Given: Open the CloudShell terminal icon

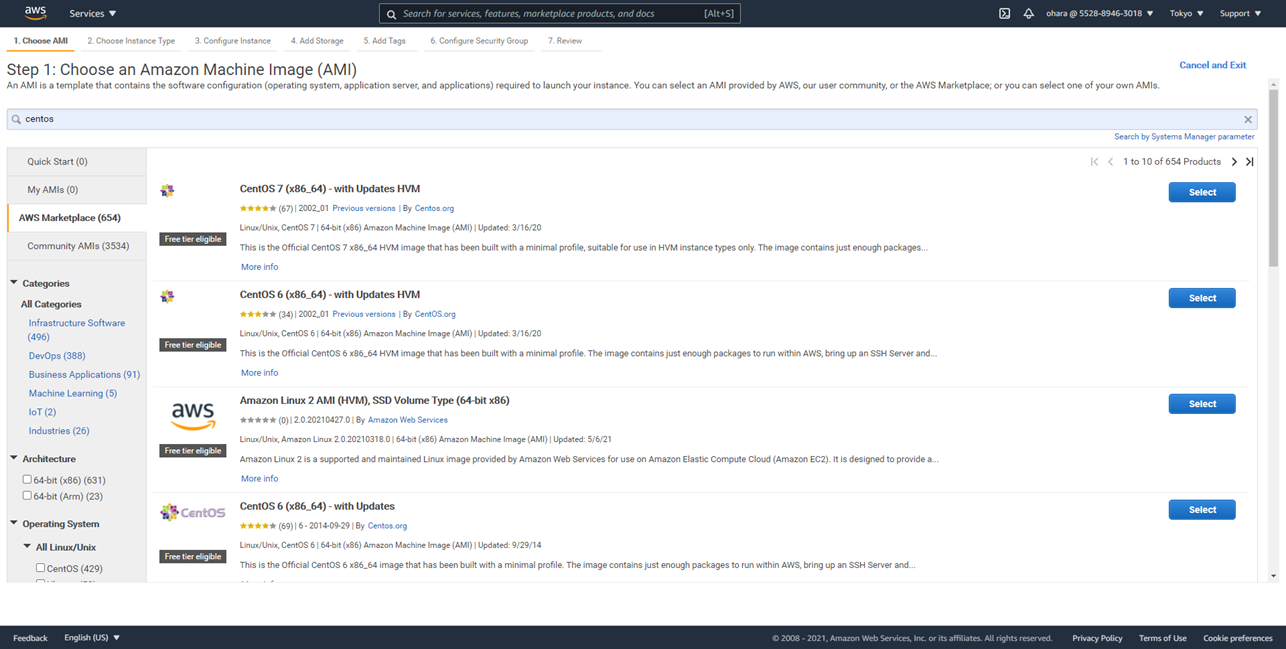Looking at the screenshot, I should (1004, 14).
